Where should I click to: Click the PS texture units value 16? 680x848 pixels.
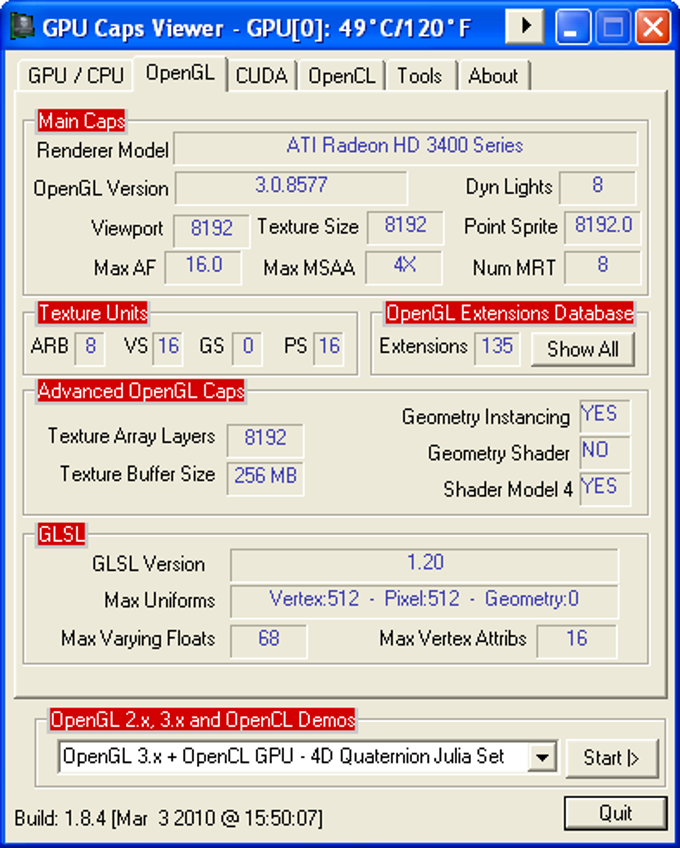click(x=329, y=348)
